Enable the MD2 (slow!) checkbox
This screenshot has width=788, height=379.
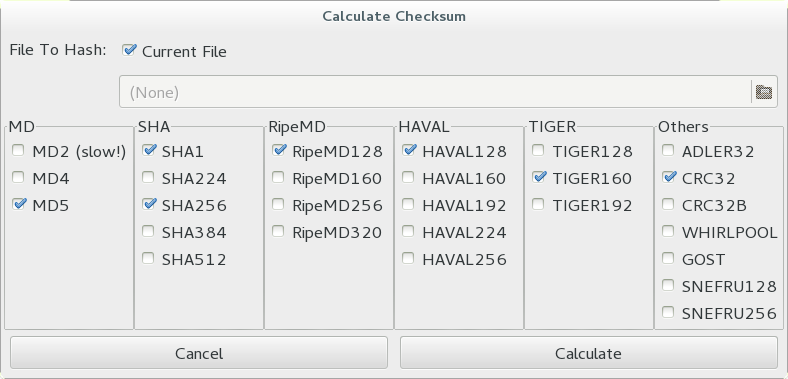point(18,150)
